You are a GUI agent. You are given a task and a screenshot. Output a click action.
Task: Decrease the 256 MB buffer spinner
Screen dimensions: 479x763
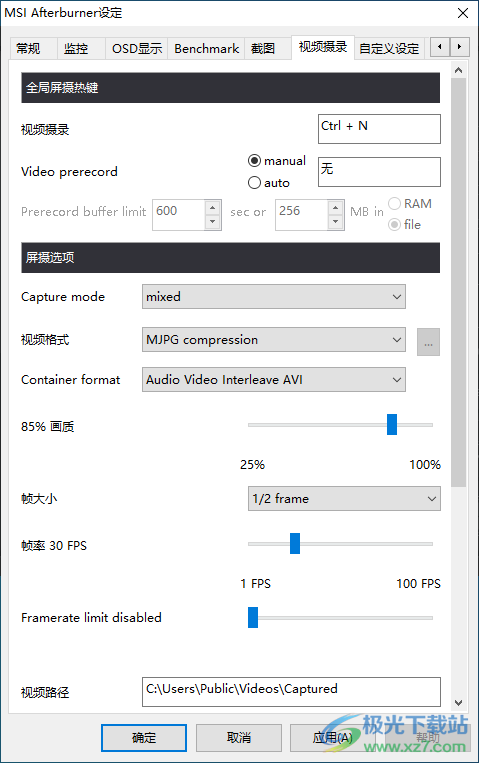coord(335,222)
